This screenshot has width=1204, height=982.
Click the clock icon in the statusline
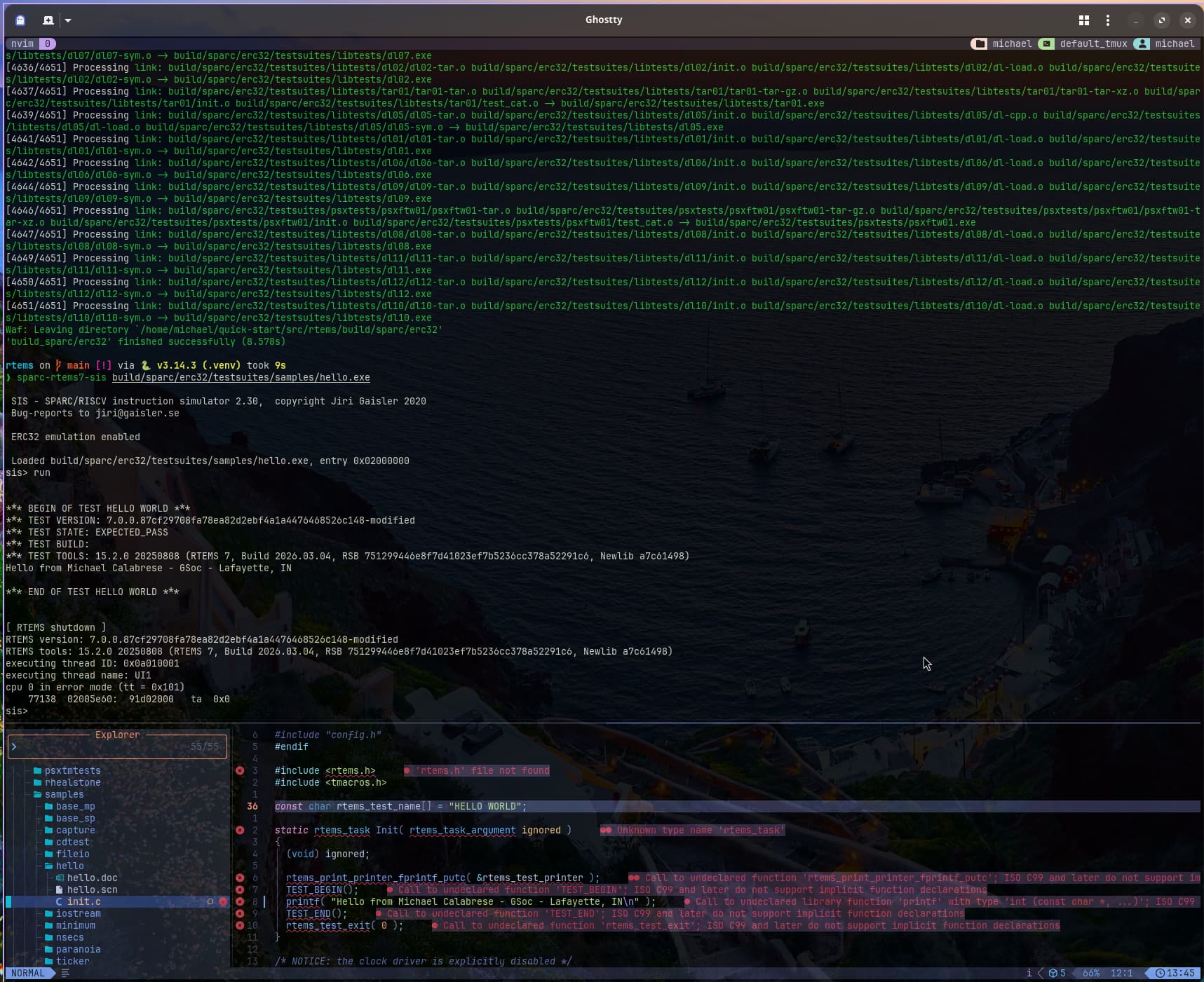tap(1161, 973)
